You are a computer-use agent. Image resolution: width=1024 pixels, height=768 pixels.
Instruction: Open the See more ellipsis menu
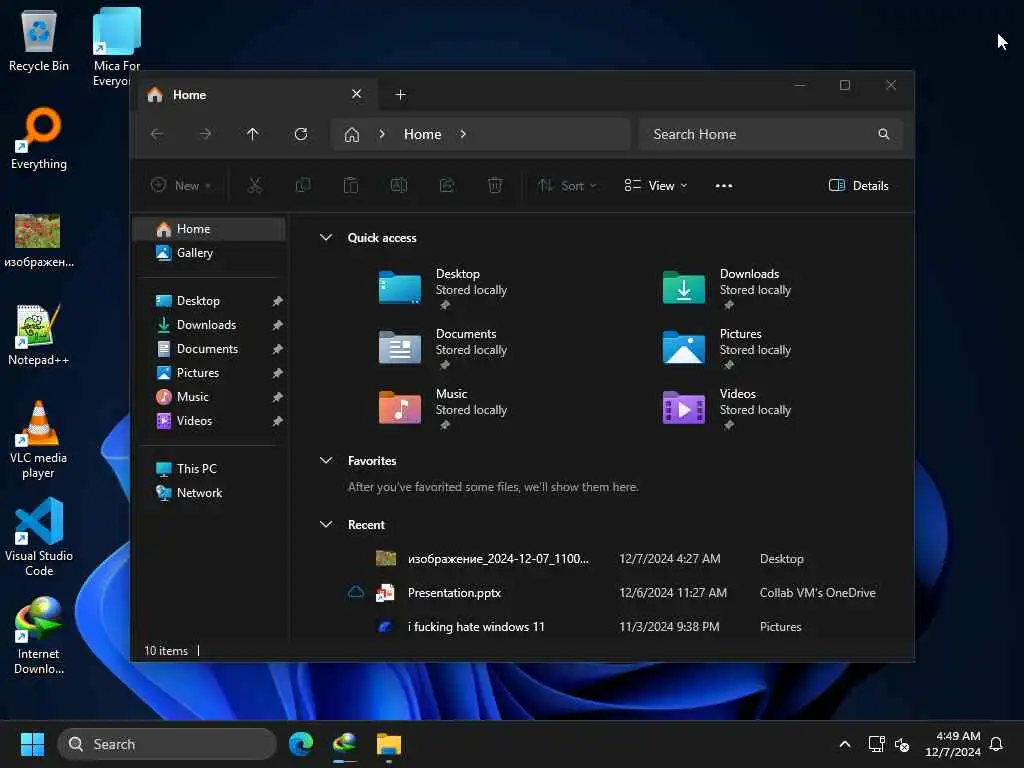click(x=724, y=185)
